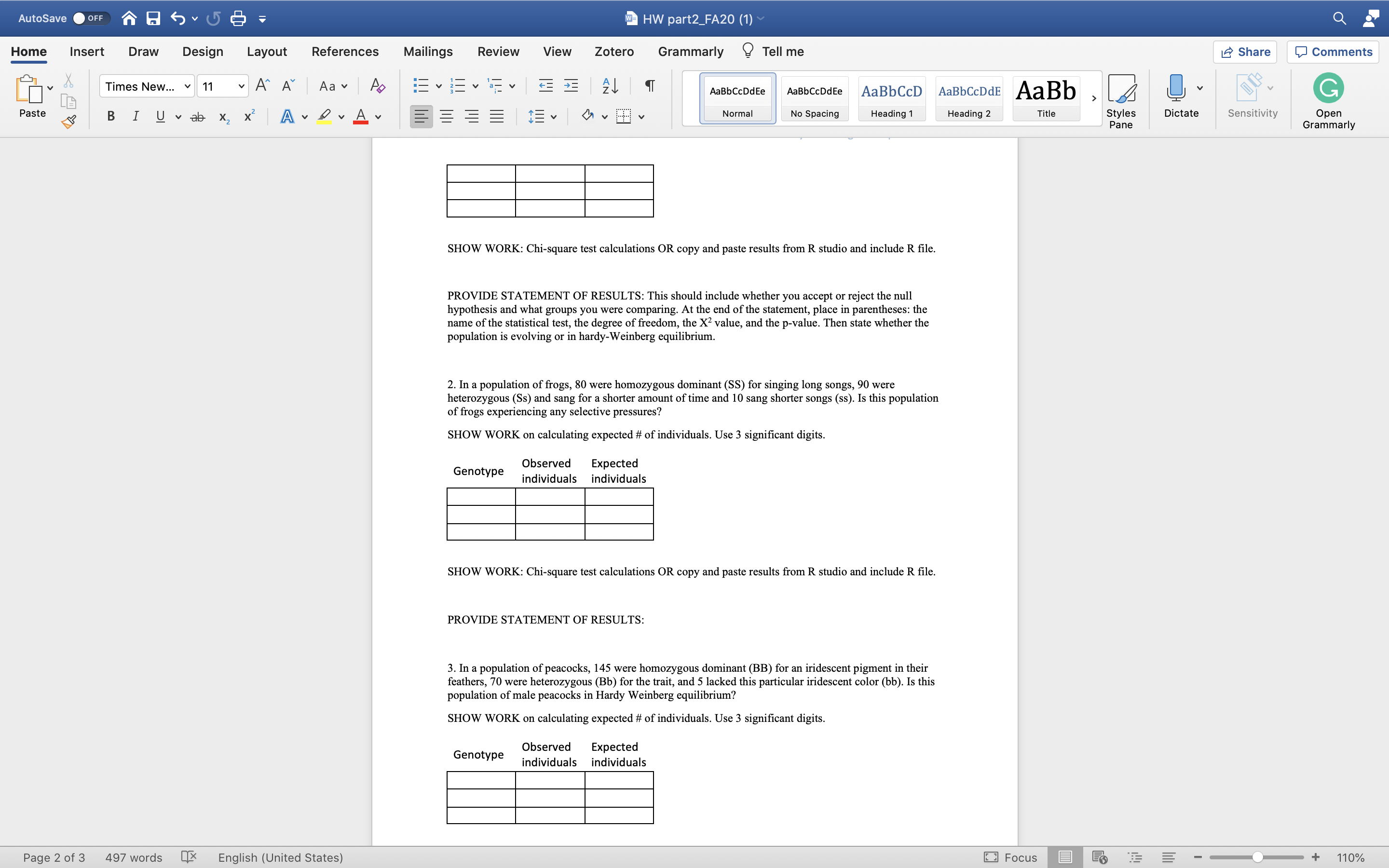Click the Format Painter brush icon
The height and width of the screenshot is (868, 1389).
[69, 121]
